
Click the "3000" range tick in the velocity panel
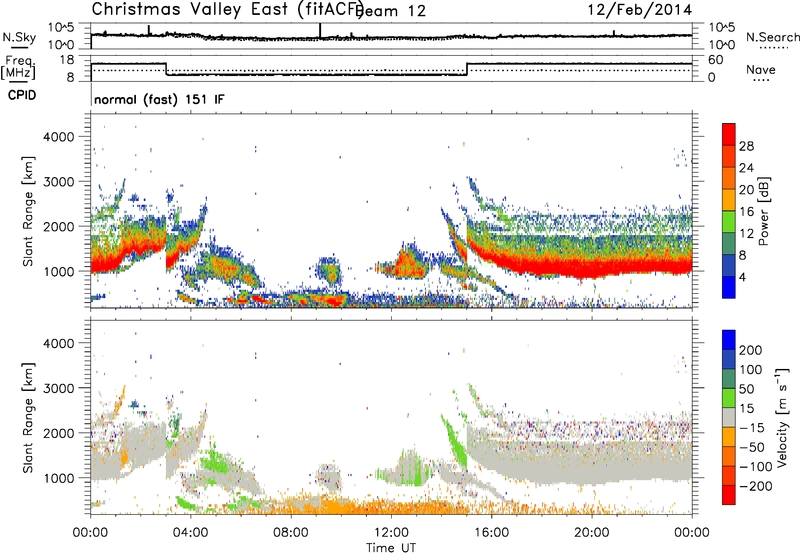pyautogui.click(x=58, y=388)
